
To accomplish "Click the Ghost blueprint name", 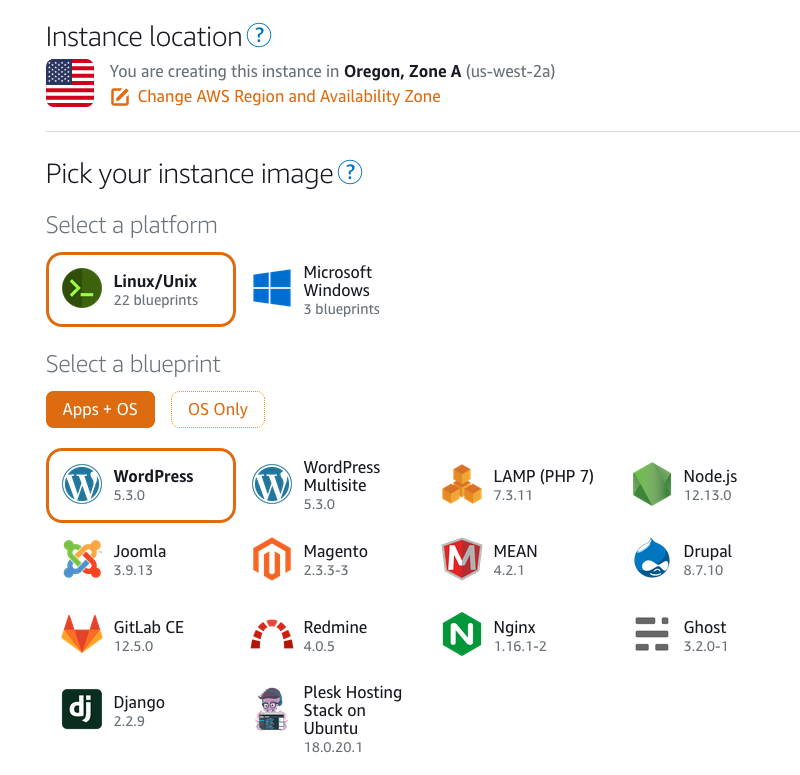I will coord(705,627).
